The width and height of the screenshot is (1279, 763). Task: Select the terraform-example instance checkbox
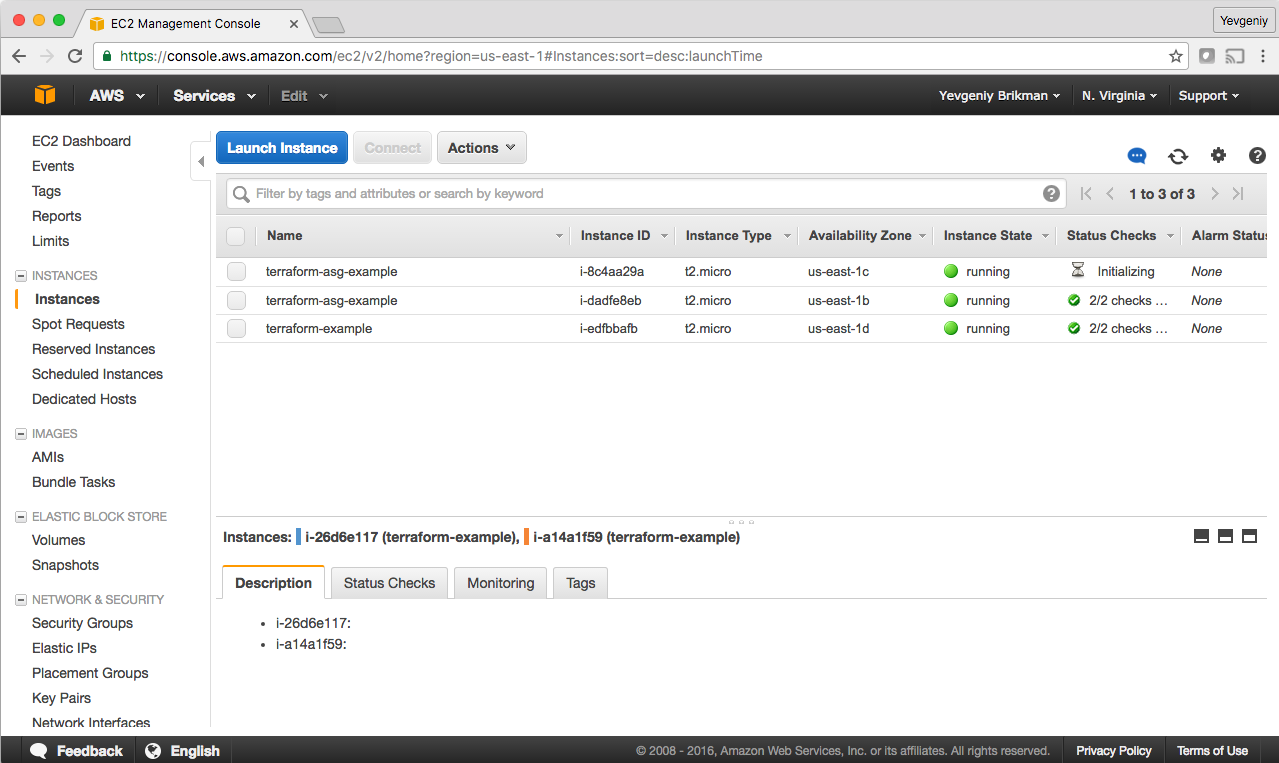[236, 328]
